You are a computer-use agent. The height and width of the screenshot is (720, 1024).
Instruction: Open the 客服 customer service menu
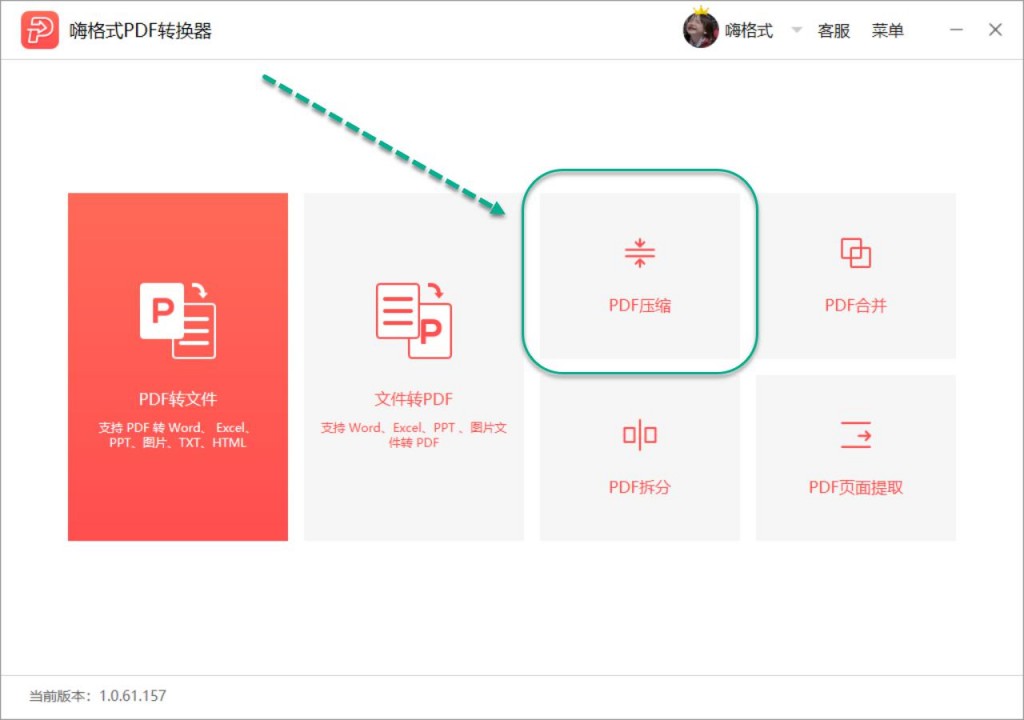coord(833,31)
